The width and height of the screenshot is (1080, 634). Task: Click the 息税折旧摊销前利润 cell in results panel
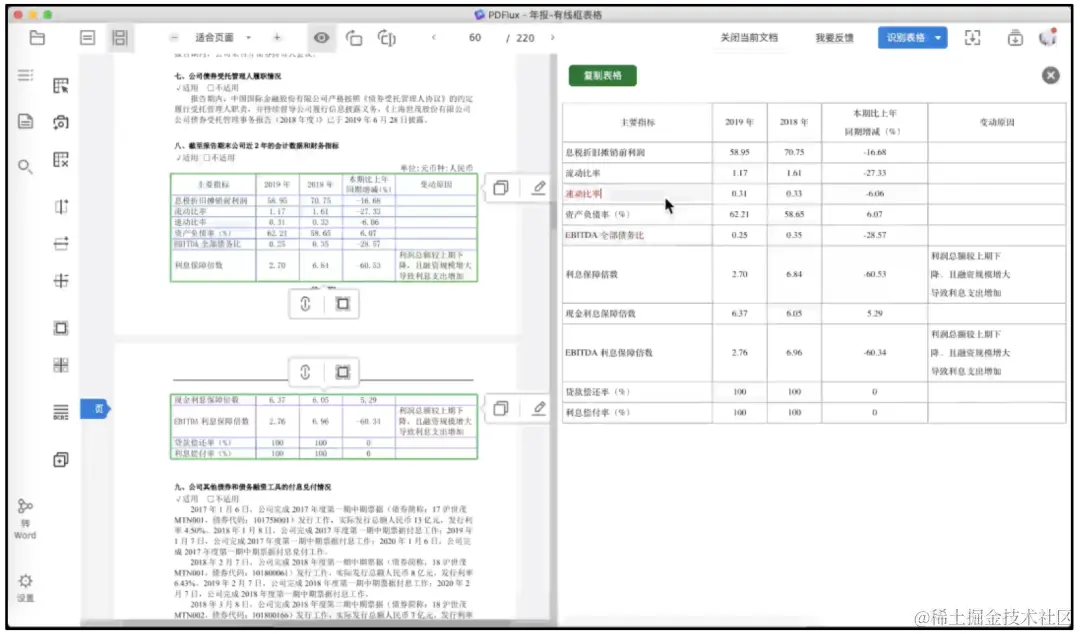pyautogui.click(x=638, y=152)
